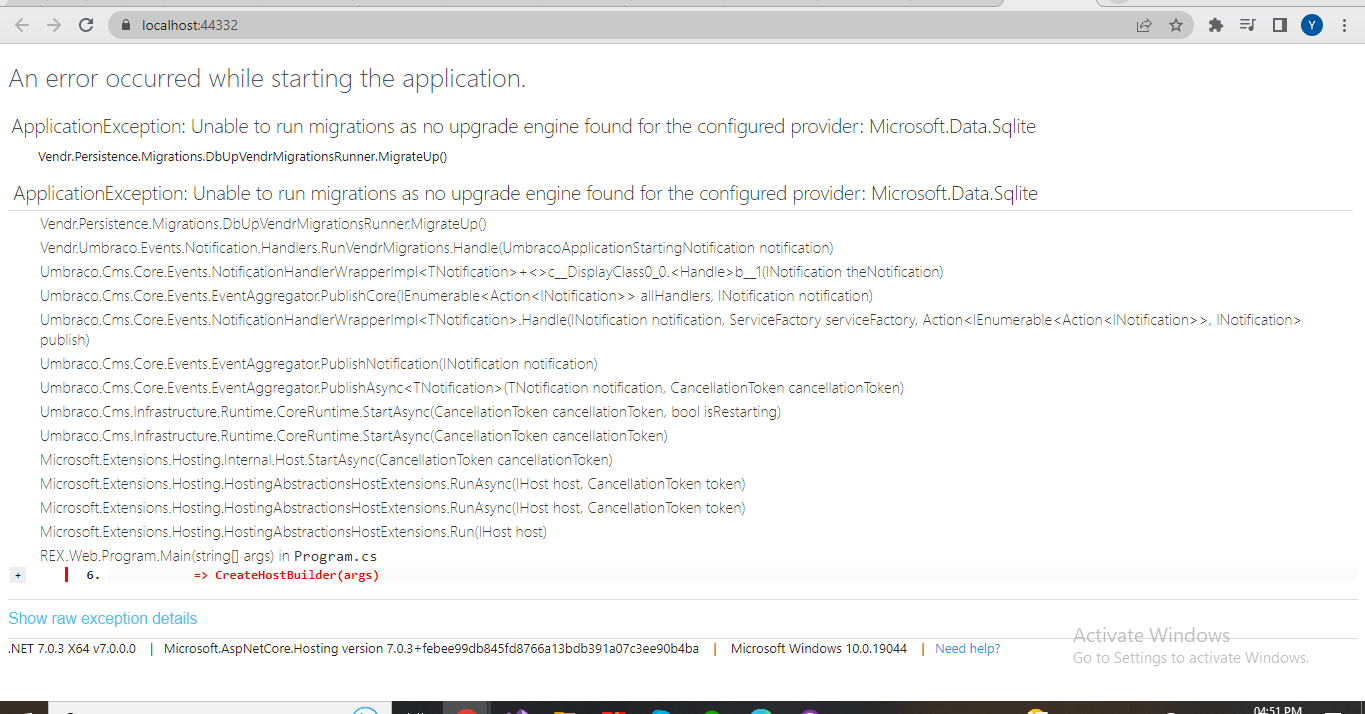This screenshot has height=714, width=1365.
Task: Click the Microsoft Windows 10.0.19044 text
Action: 819,649
